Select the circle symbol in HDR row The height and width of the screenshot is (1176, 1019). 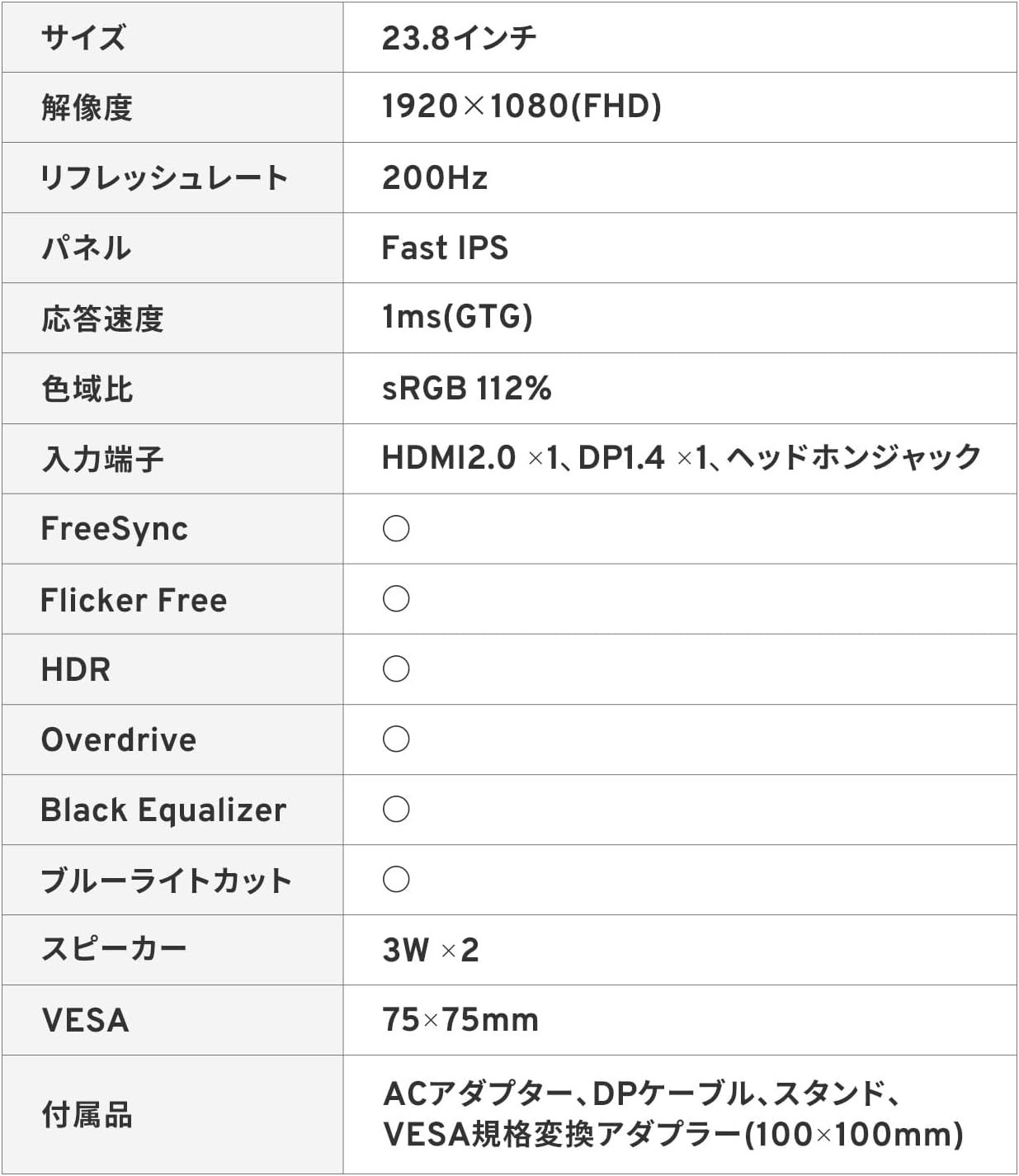(x=396, y=668)
